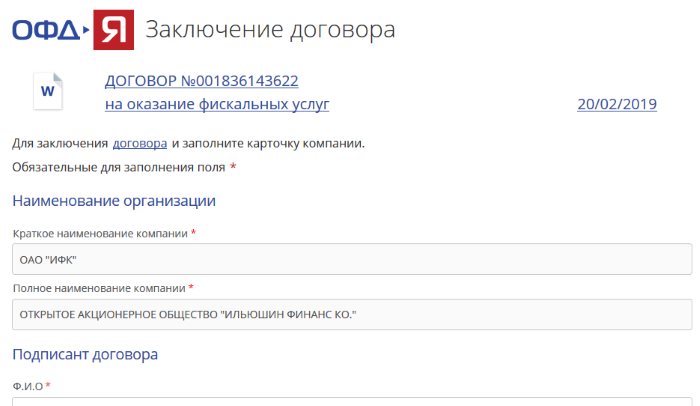Open the ДОГОВОР №001836143622 link
Screen dimensions: 700x406
pos(201,81)
